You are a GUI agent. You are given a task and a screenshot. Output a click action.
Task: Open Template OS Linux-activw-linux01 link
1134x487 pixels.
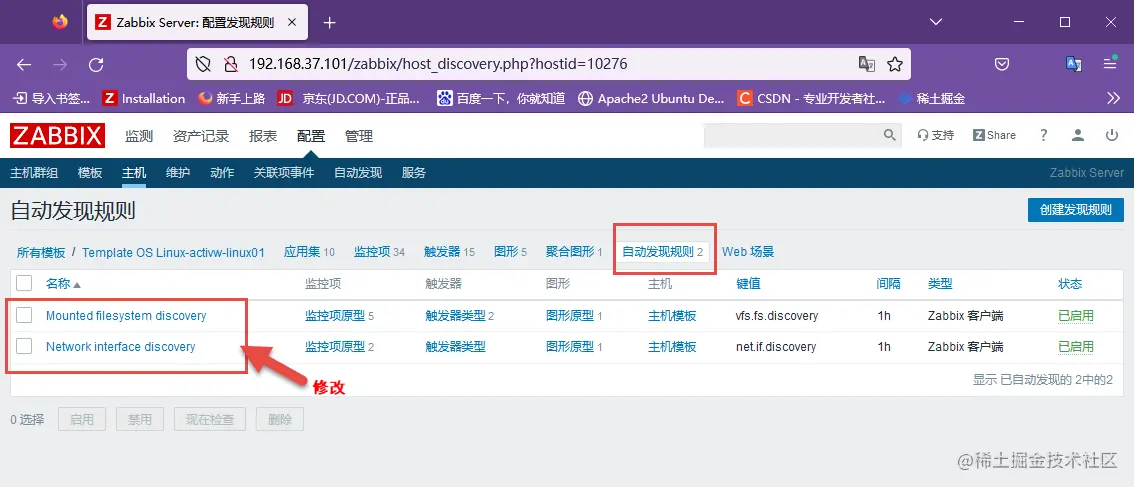click(174, 253)
